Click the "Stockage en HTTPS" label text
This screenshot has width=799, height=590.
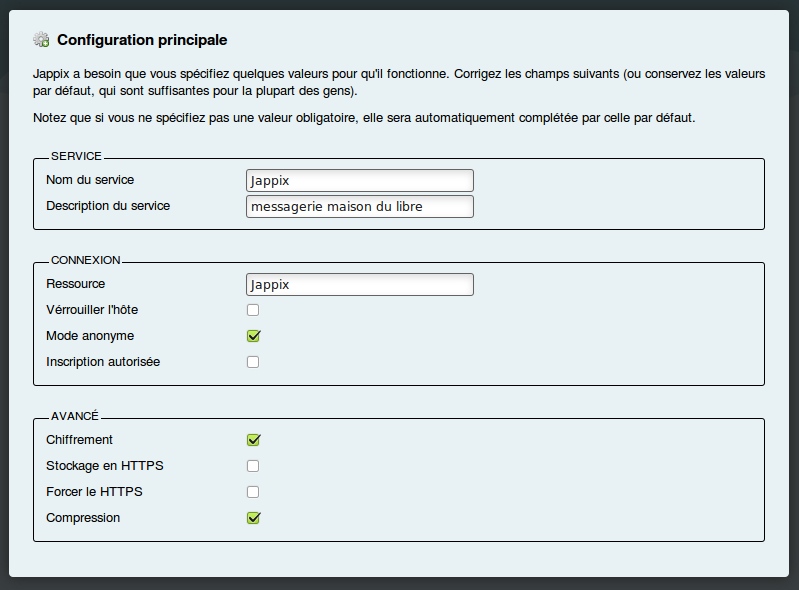pyautogui.click(x=104, y=466)
